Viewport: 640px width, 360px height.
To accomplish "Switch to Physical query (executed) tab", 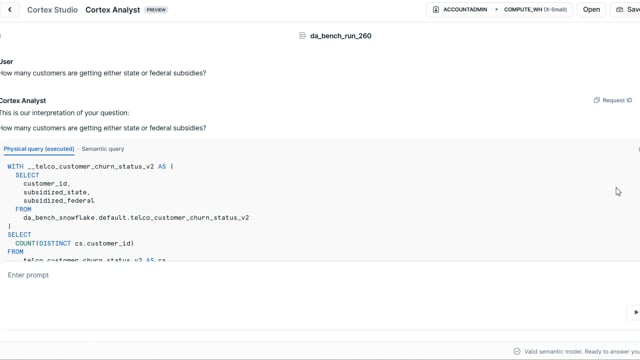I will coord(39,149).
